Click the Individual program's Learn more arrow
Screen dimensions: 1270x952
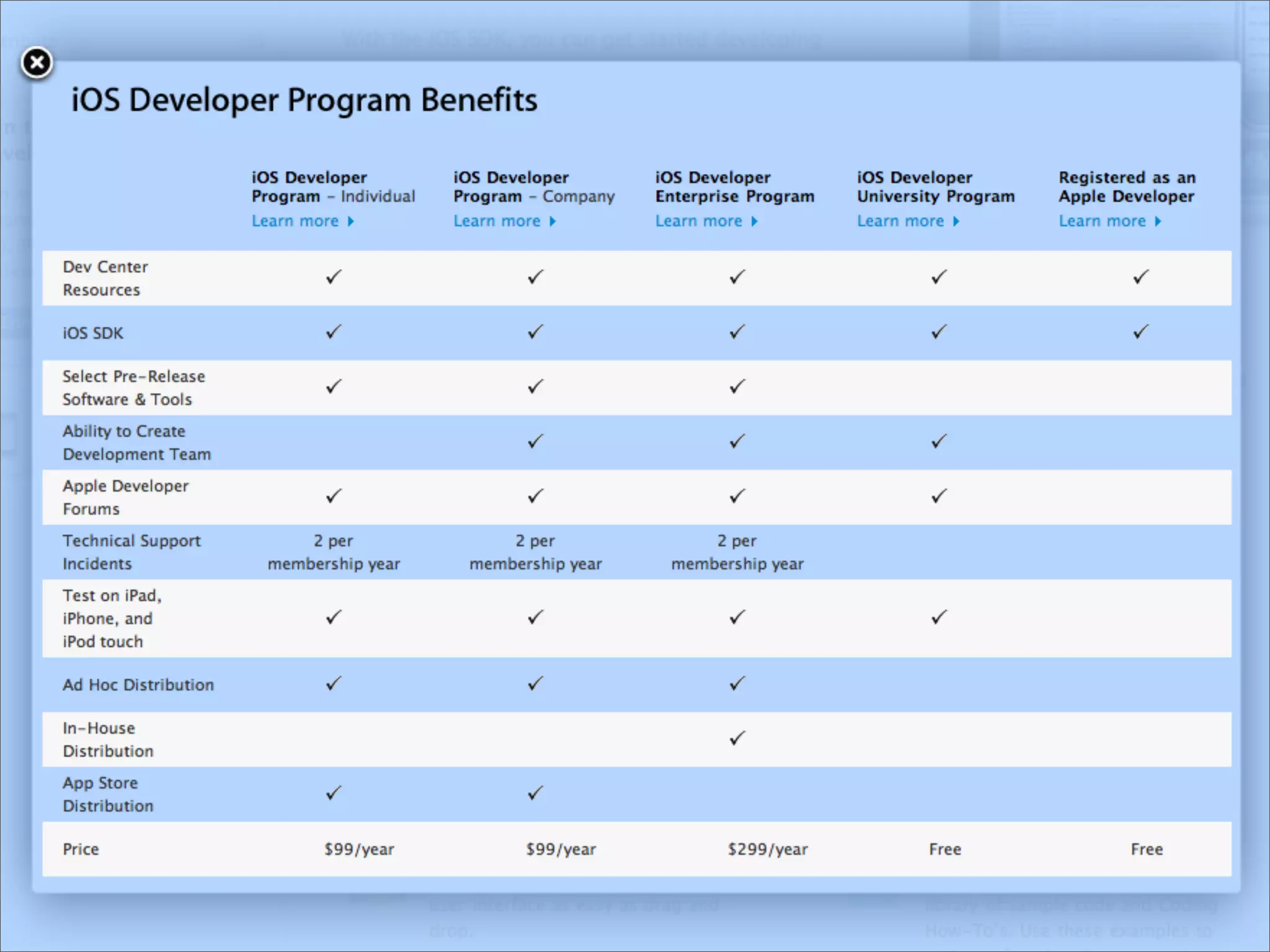click(351, 221)
